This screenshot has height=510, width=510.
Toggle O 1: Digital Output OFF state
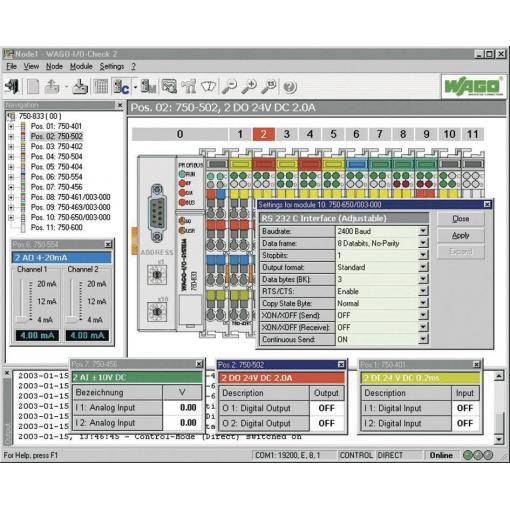(326, 408)
